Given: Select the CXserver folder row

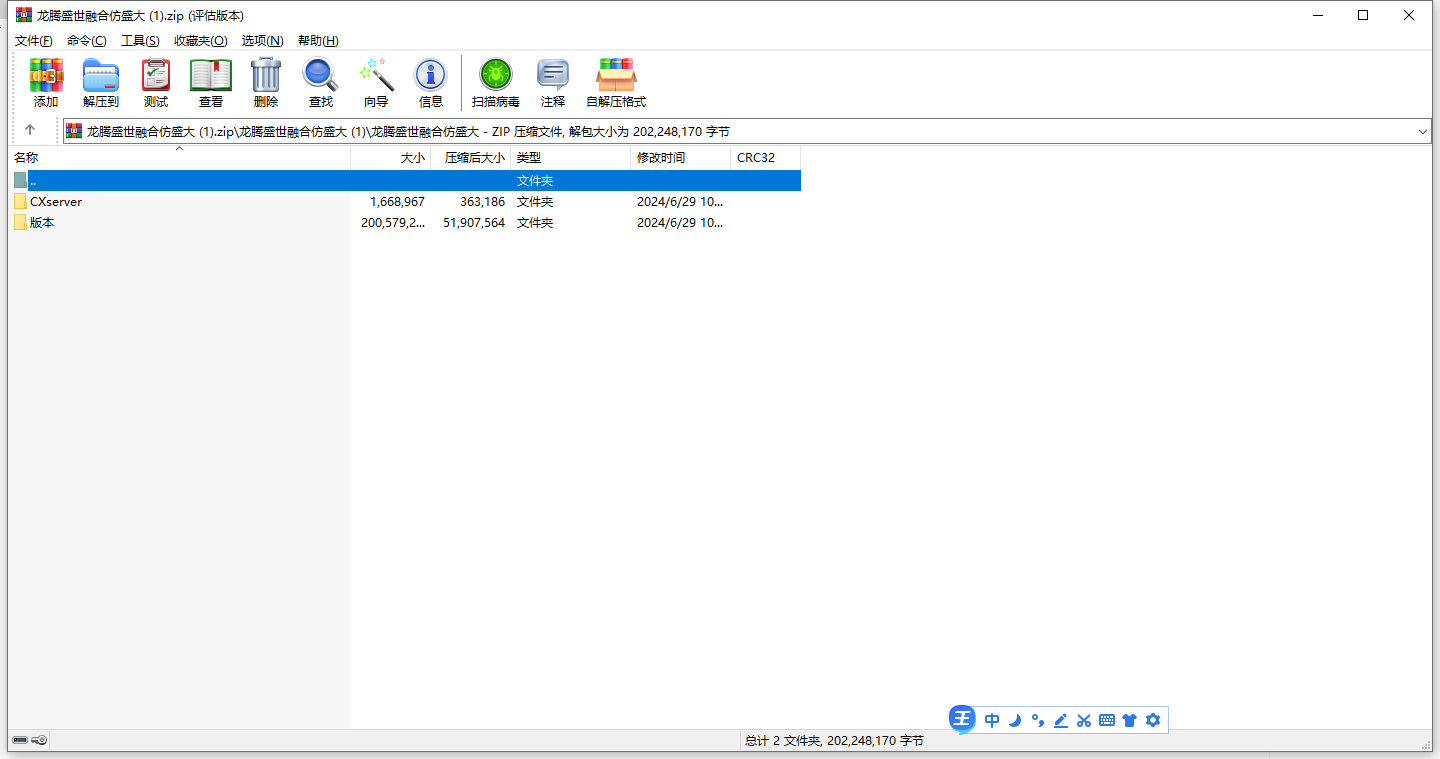Looking at the screenshot, I should 56,202.
